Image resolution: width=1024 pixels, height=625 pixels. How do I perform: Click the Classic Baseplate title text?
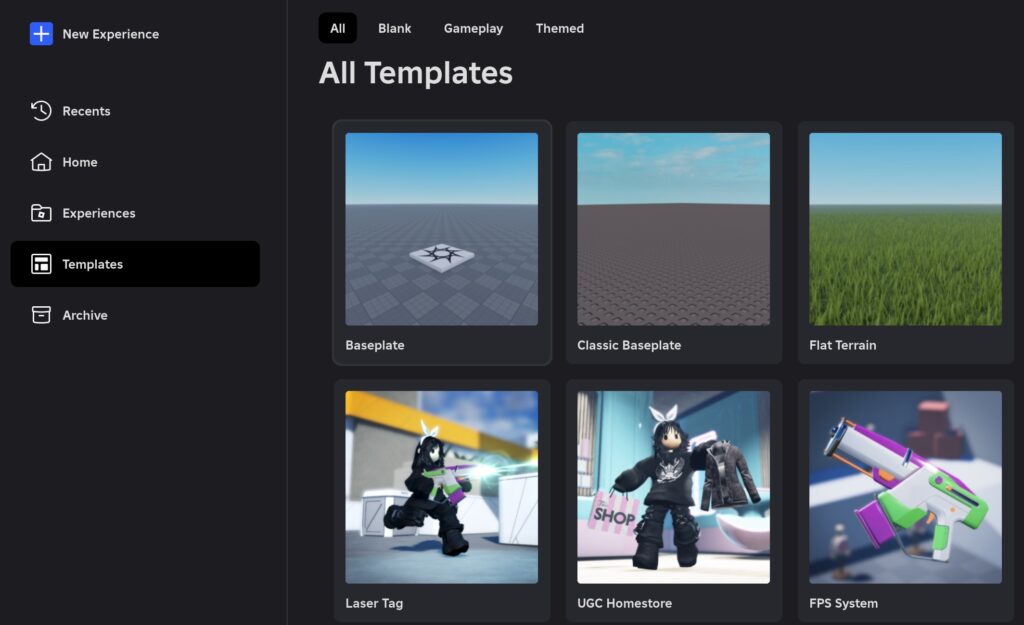tap(629, 345)
